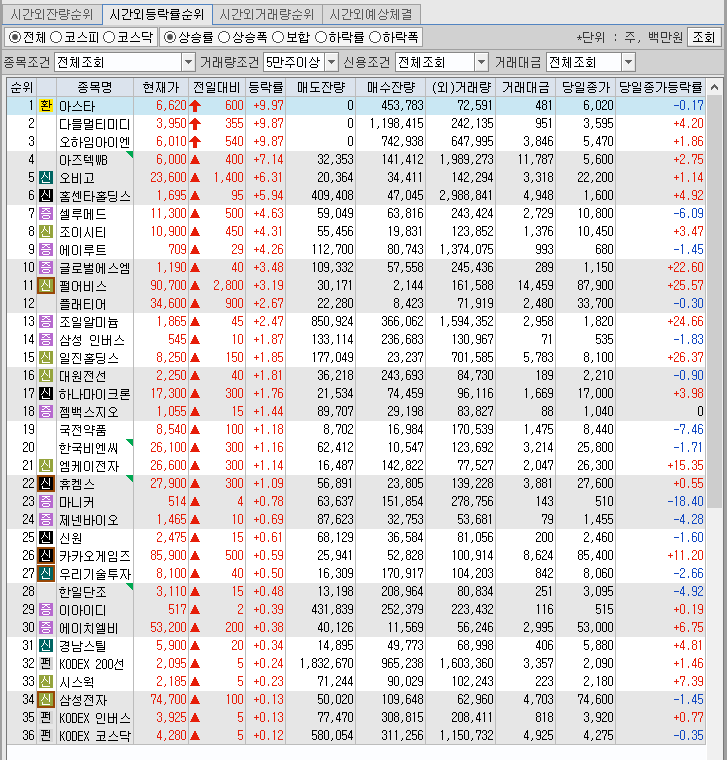The height and width of the screenshot is (760, 727).
Task: Sort by 종목명 column header
Action: [95, 87]
